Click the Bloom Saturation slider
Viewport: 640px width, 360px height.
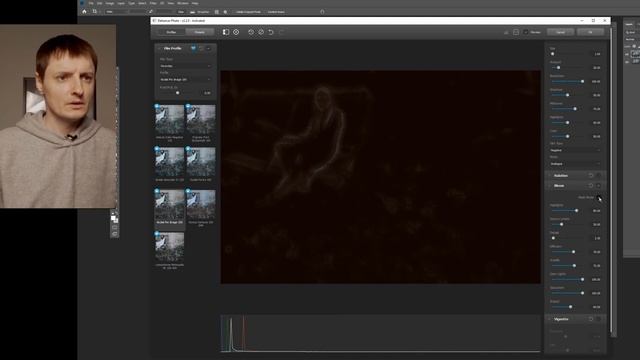pyautogui.click(x=567, y=293)
